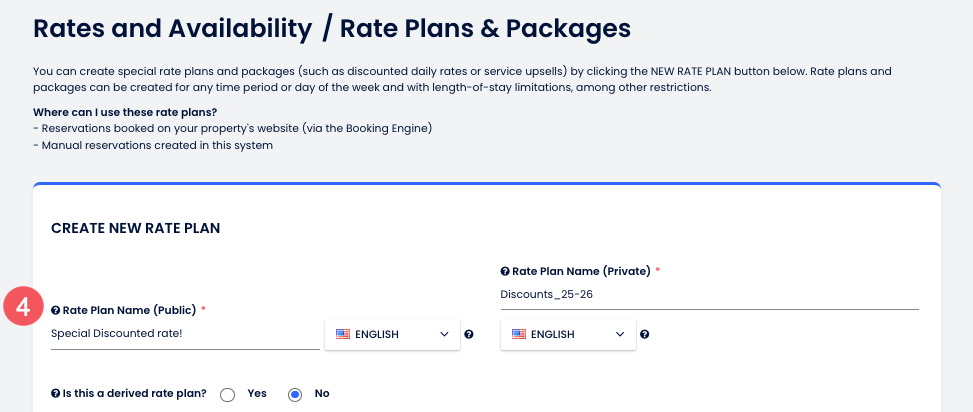Click help icon beside Rate Plan Name (Private)
Viewport: 973px width, 412px height.
505,271
